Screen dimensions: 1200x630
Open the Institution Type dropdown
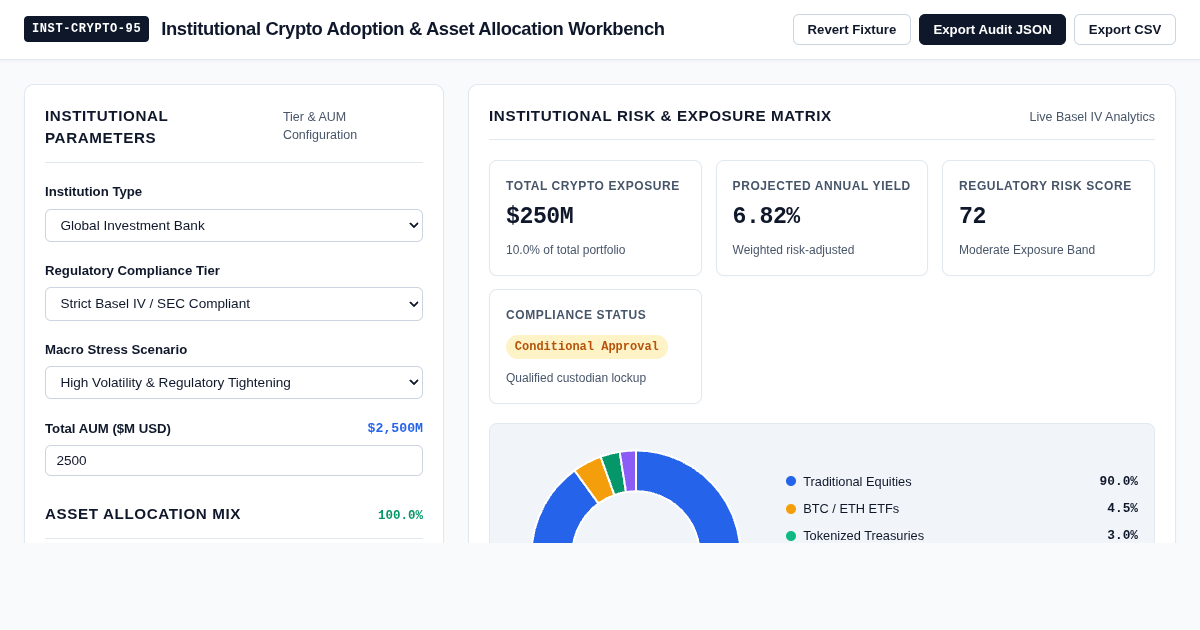coord(234,225)
